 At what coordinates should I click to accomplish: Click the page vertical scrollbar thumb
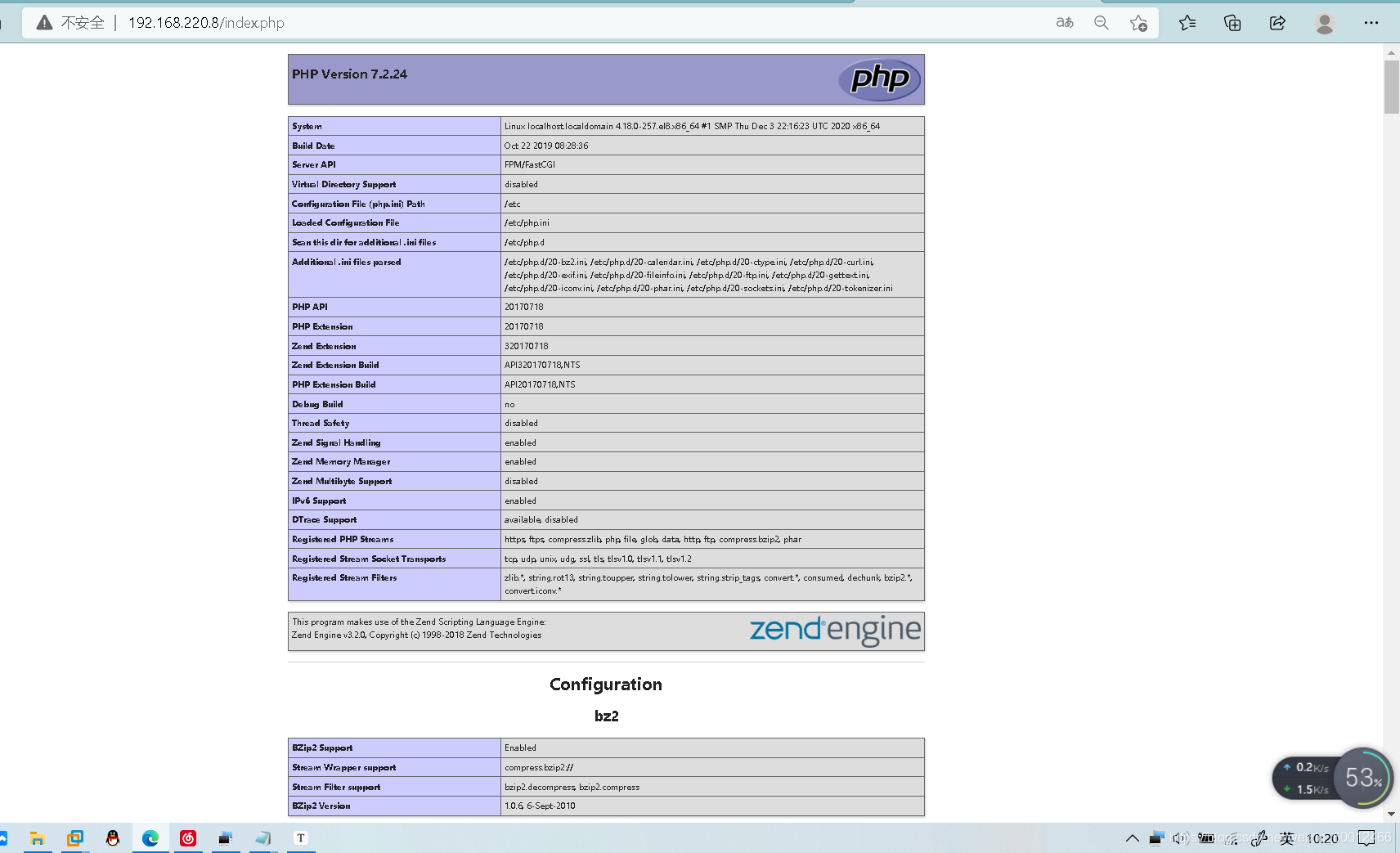1391,87
